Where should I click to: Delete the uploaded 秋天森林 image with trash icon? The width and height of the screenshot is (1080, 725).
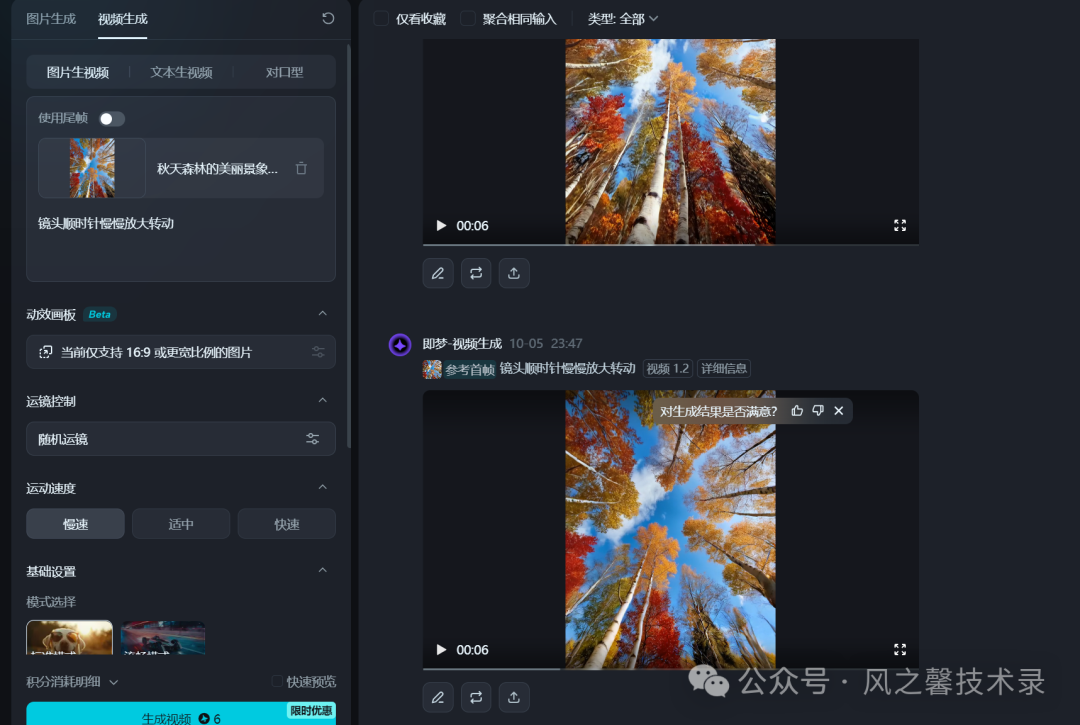[301, 168]
